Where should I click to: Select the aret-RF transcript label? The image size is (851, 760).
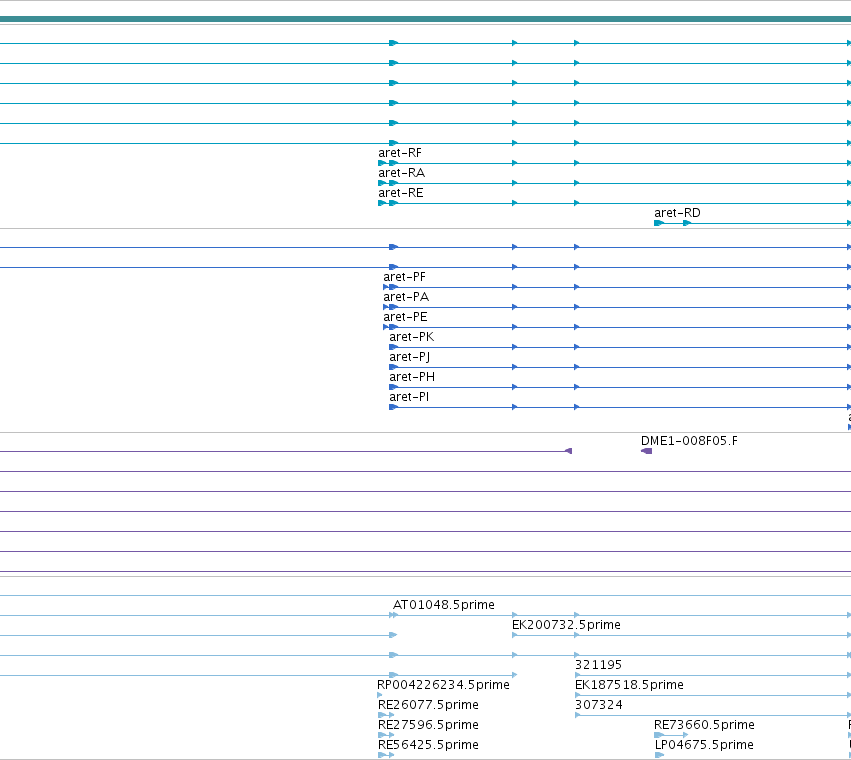[399, 153]
